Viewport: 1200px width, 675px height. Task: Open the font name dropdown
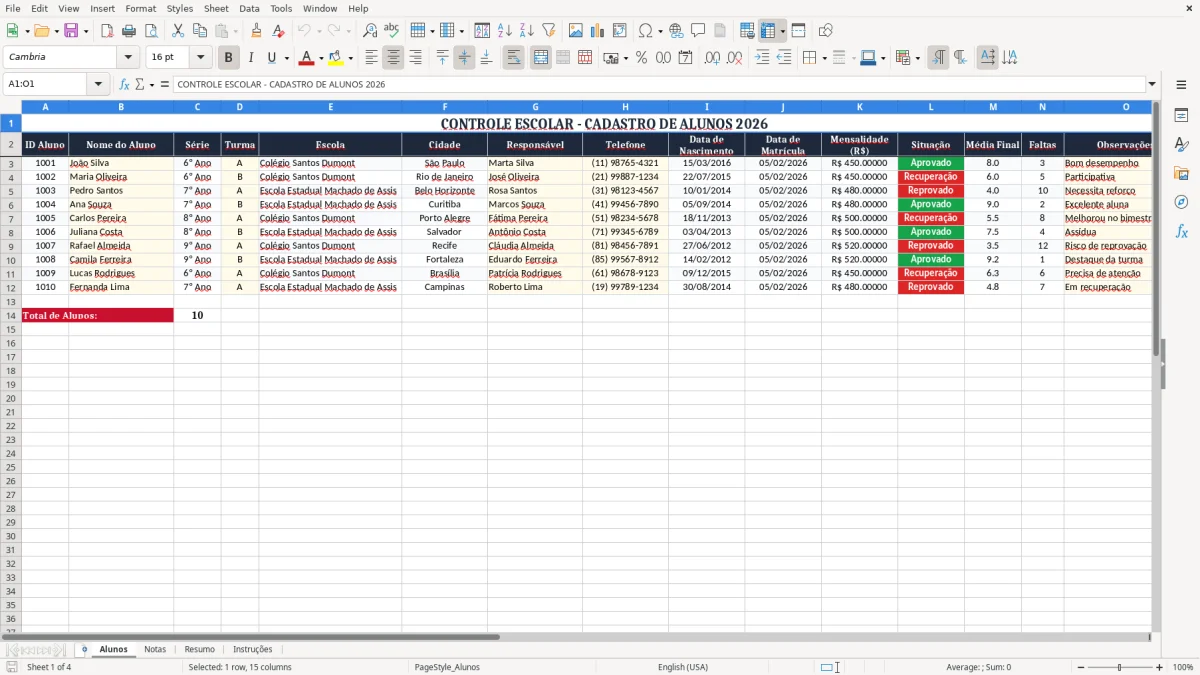(x=128, y=58)
